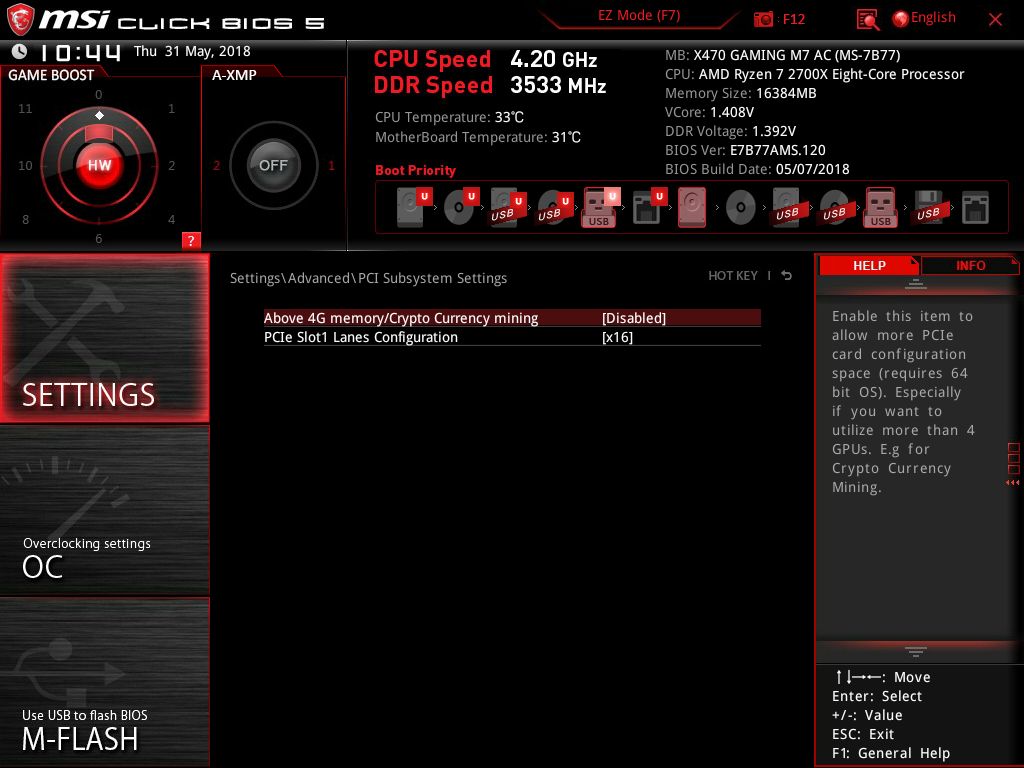
Task: Click the CPU Temperature 33°C reading
Action: coord(449,118)
